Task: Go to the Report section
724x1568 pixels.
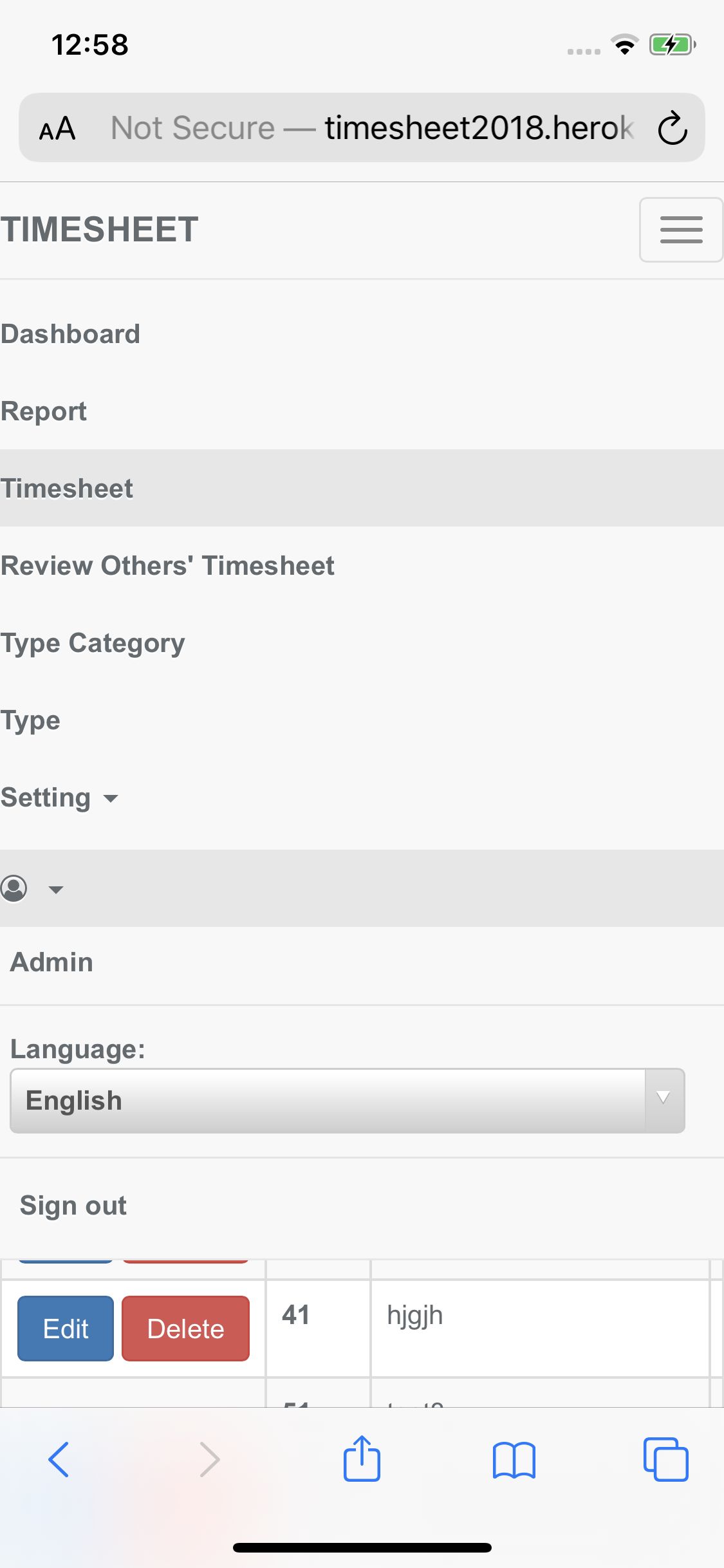Action: click(x=43, y=411)
